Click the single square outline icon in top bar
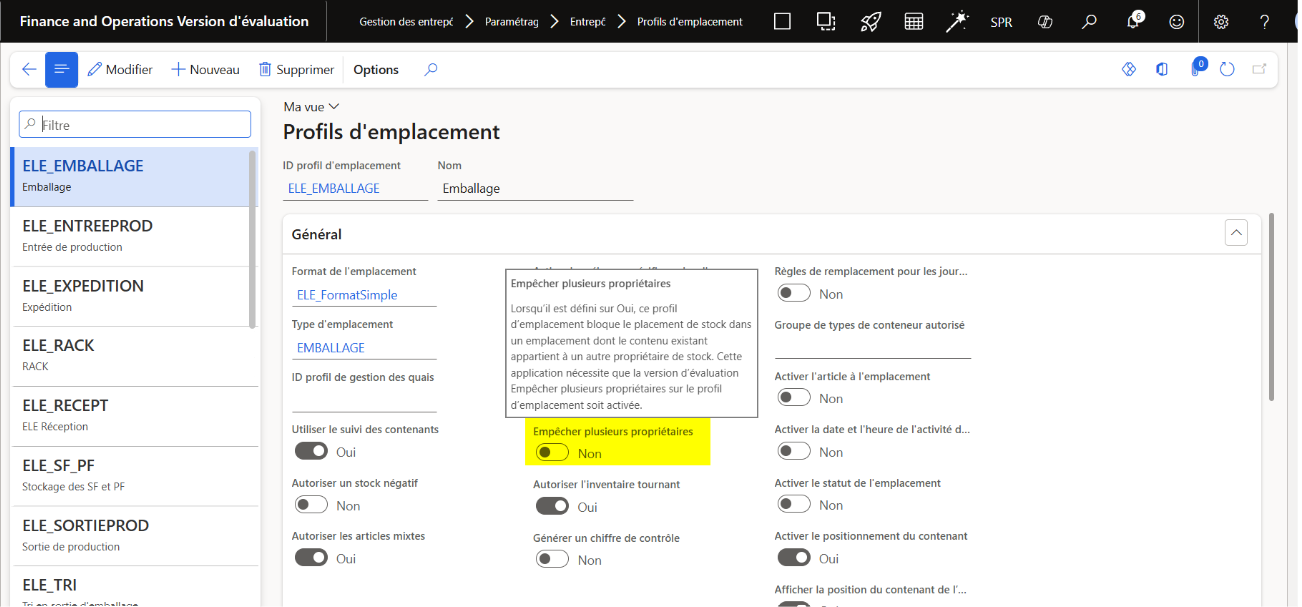1302x607 pixels. [783, 22]
